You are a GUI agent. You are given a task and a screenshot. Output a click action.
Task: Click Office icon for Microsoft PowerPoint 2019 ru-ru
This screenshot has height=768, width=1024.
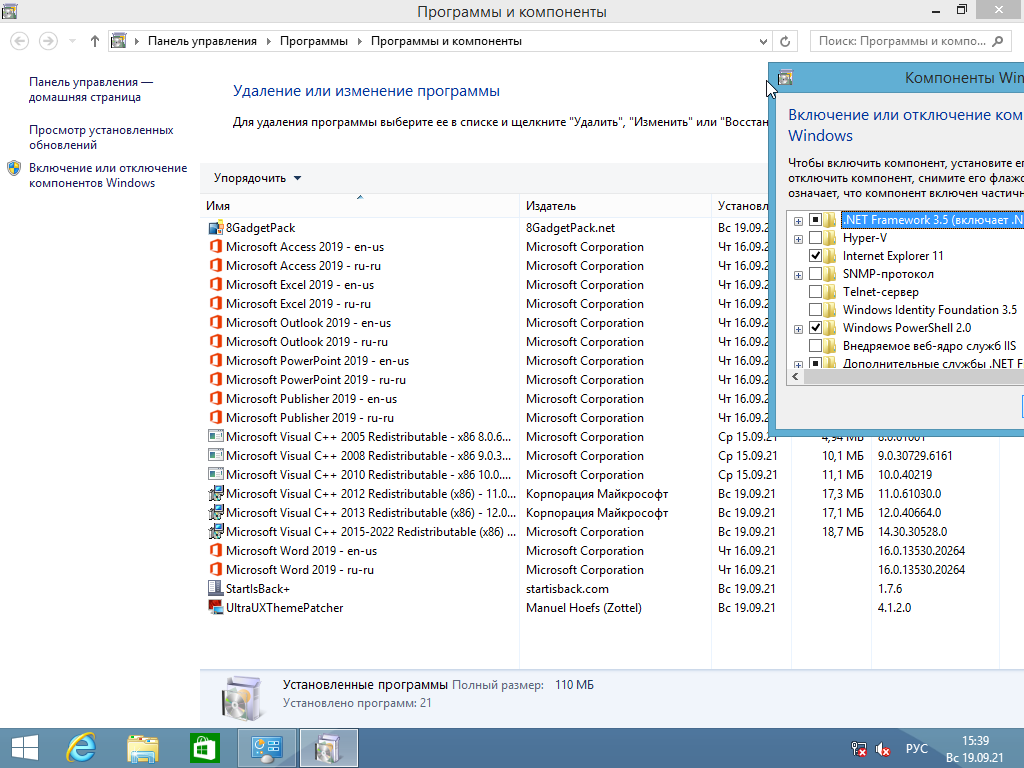pos(216,379)
